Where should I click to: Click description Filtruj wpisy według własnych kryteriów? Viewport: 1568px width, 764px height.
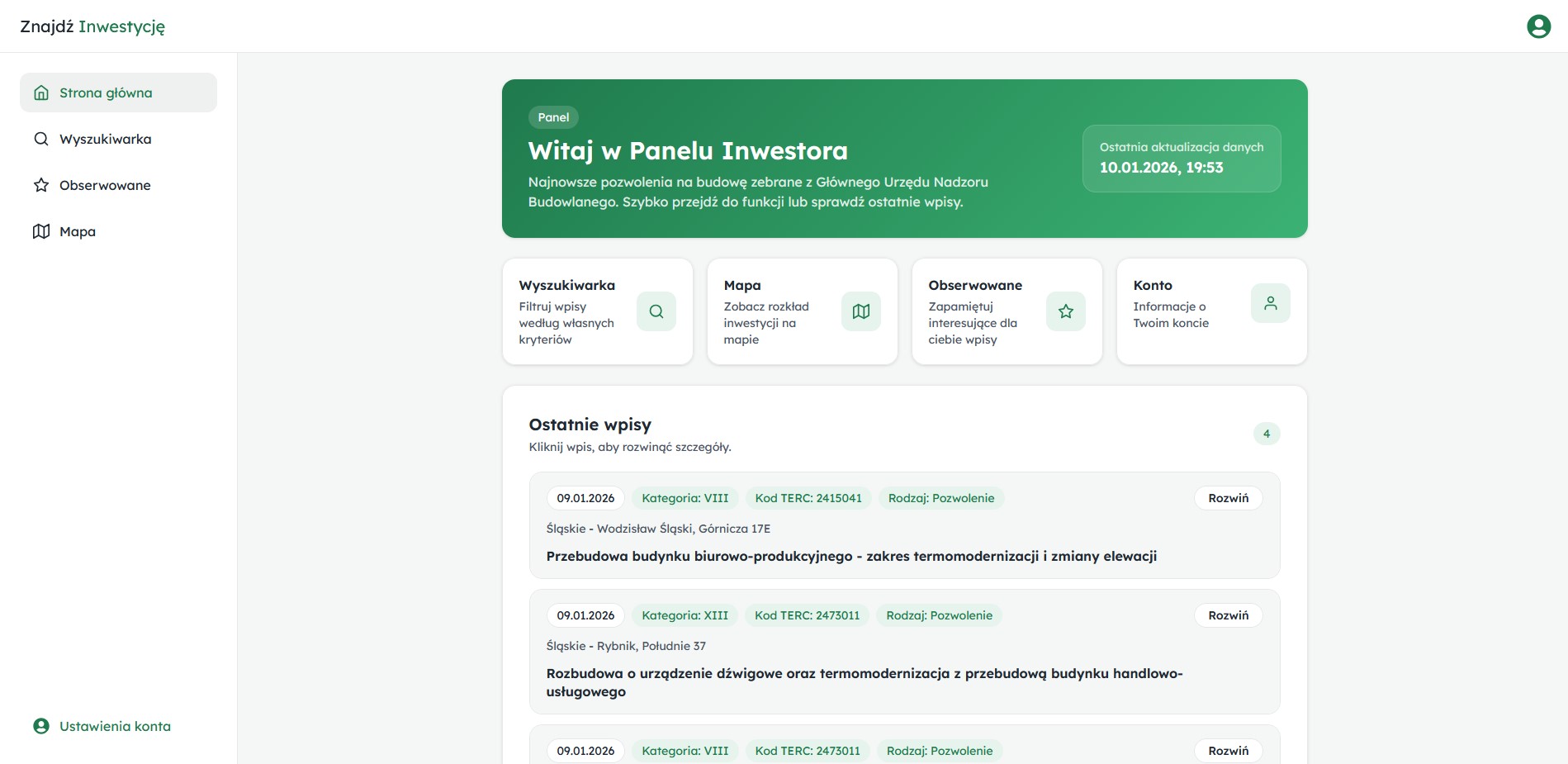(x=566, y=323)
